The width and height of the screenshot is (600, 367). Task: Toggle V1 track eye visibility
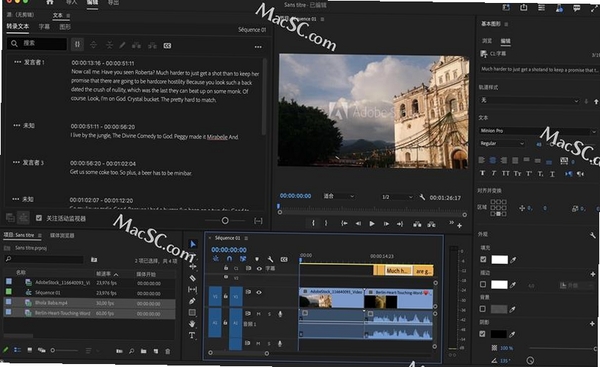259,292
